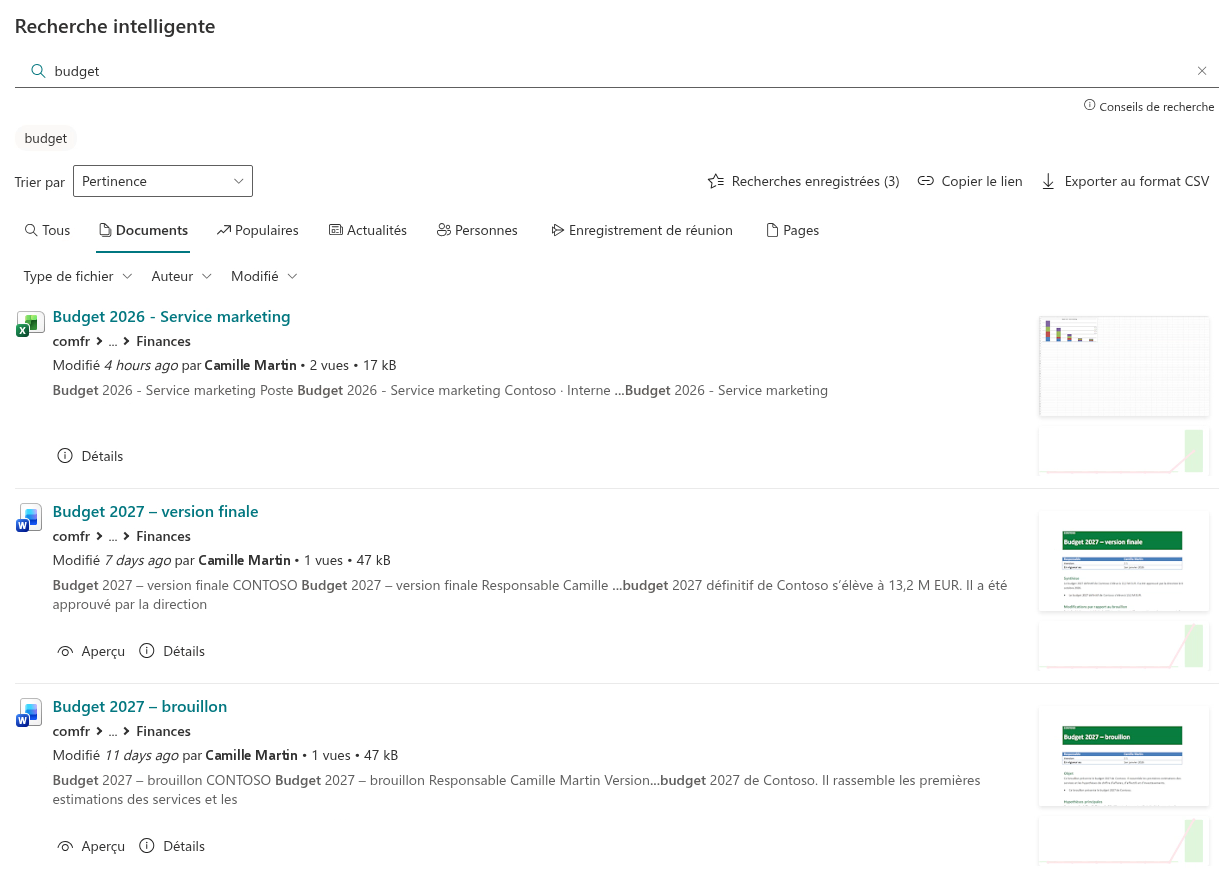Click Aperçu eye icon for version finale
This screenshot has height=875, width=1220.
[65, 651]
